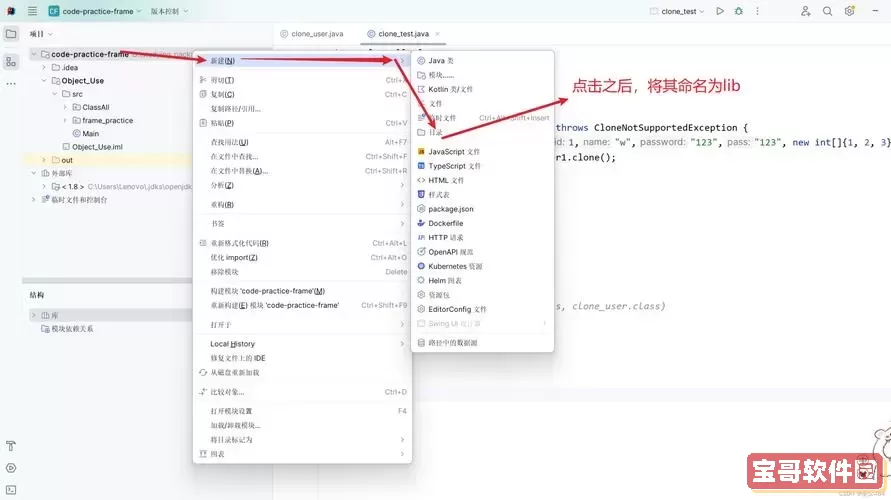This screenshot has width=891, height=500.
Task: Create new HTTP 请求
Action: point(482,238)
